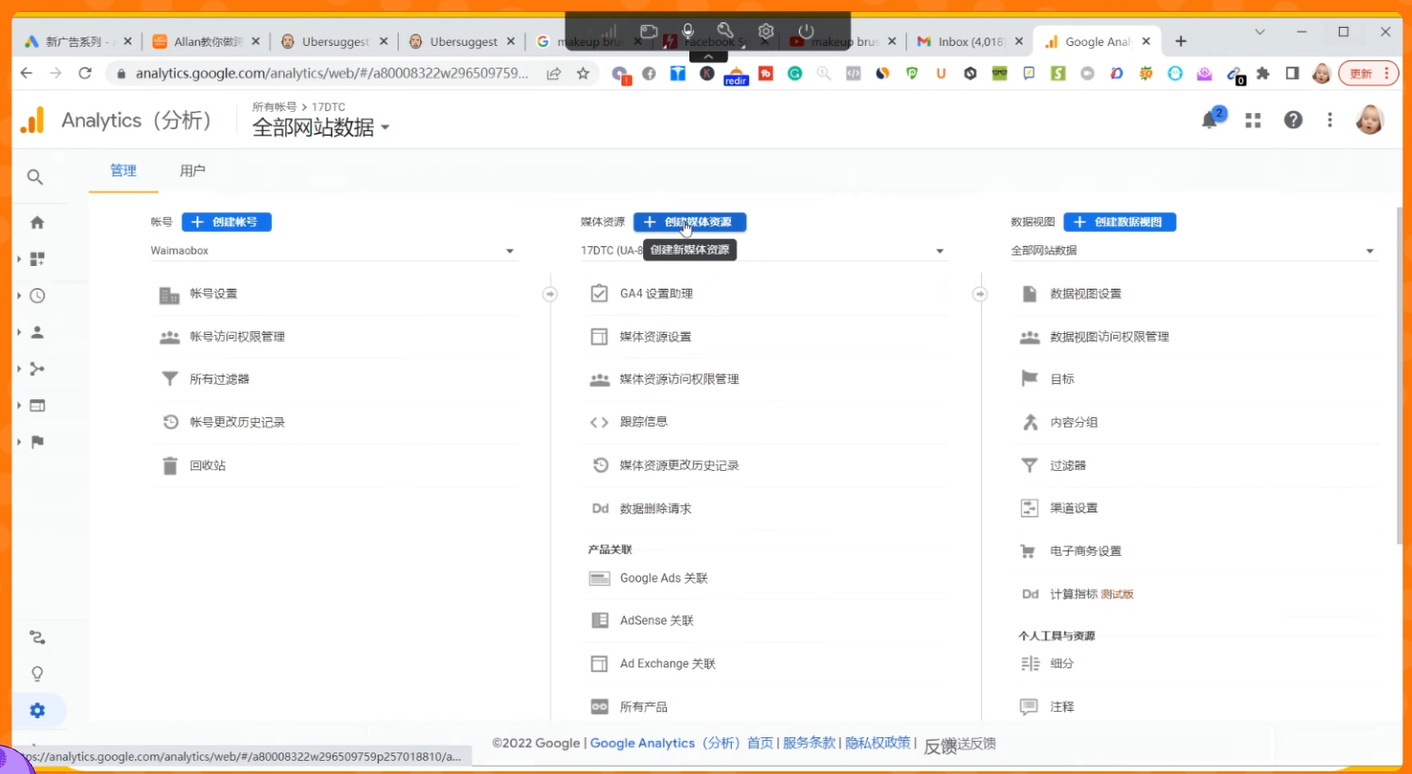Open the Analytics search magnifier icon
The image size is (1412, 774).
[36, 177]
